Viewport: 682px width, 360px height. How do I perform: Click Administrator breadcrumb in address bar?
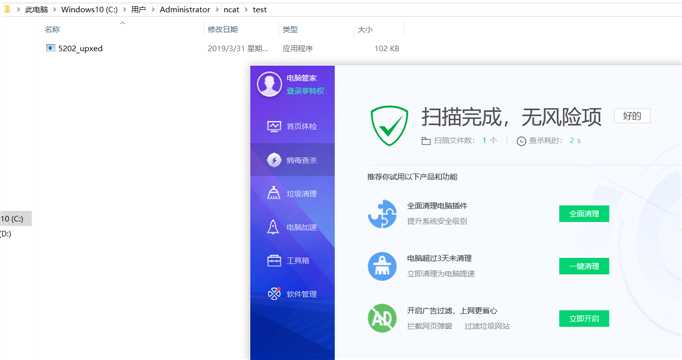[x=185, y=10]
